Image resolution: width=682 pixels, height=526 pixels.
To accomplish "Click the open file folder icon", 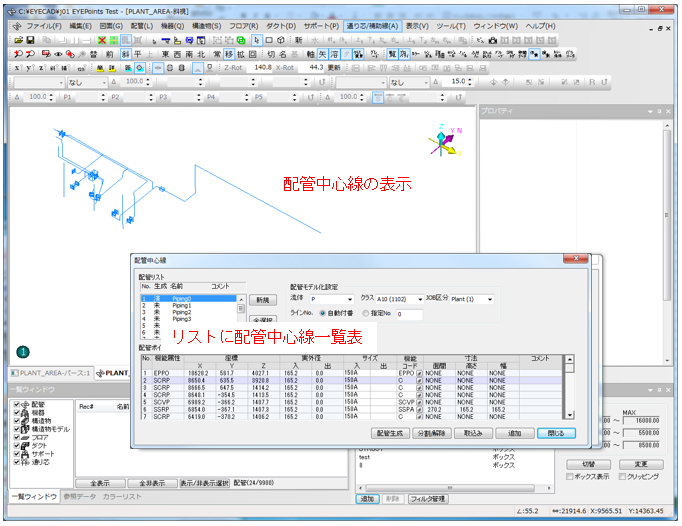I will coord(19,40).
